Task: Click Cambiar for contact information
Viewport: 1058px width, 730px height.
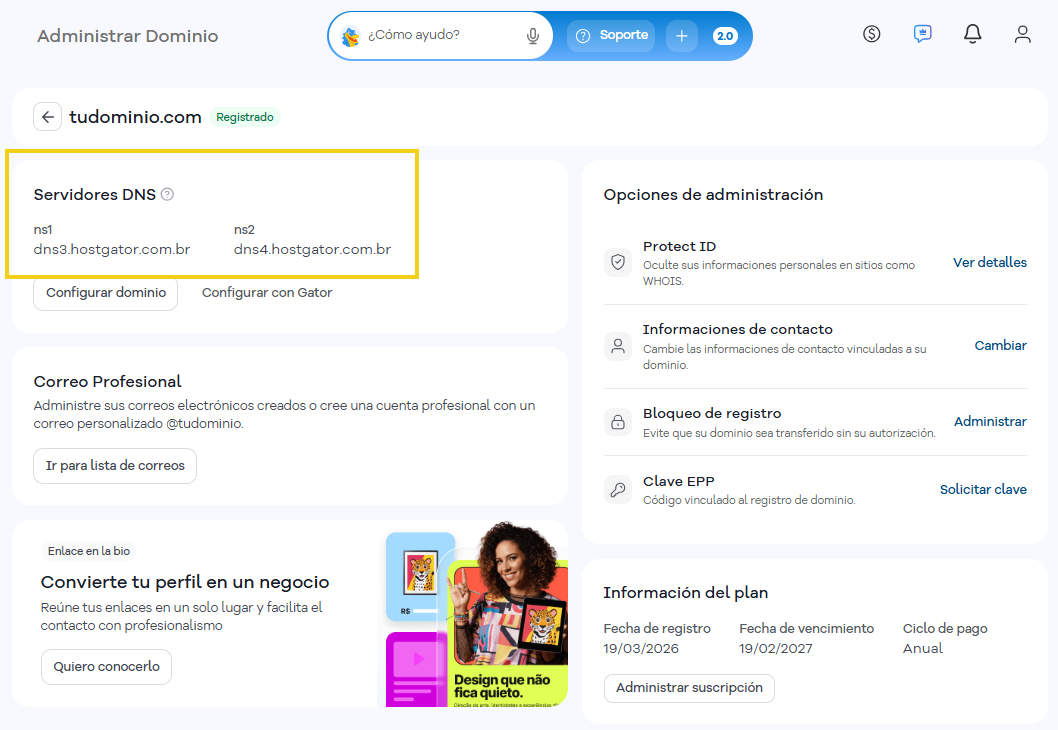Action: 1001,345
